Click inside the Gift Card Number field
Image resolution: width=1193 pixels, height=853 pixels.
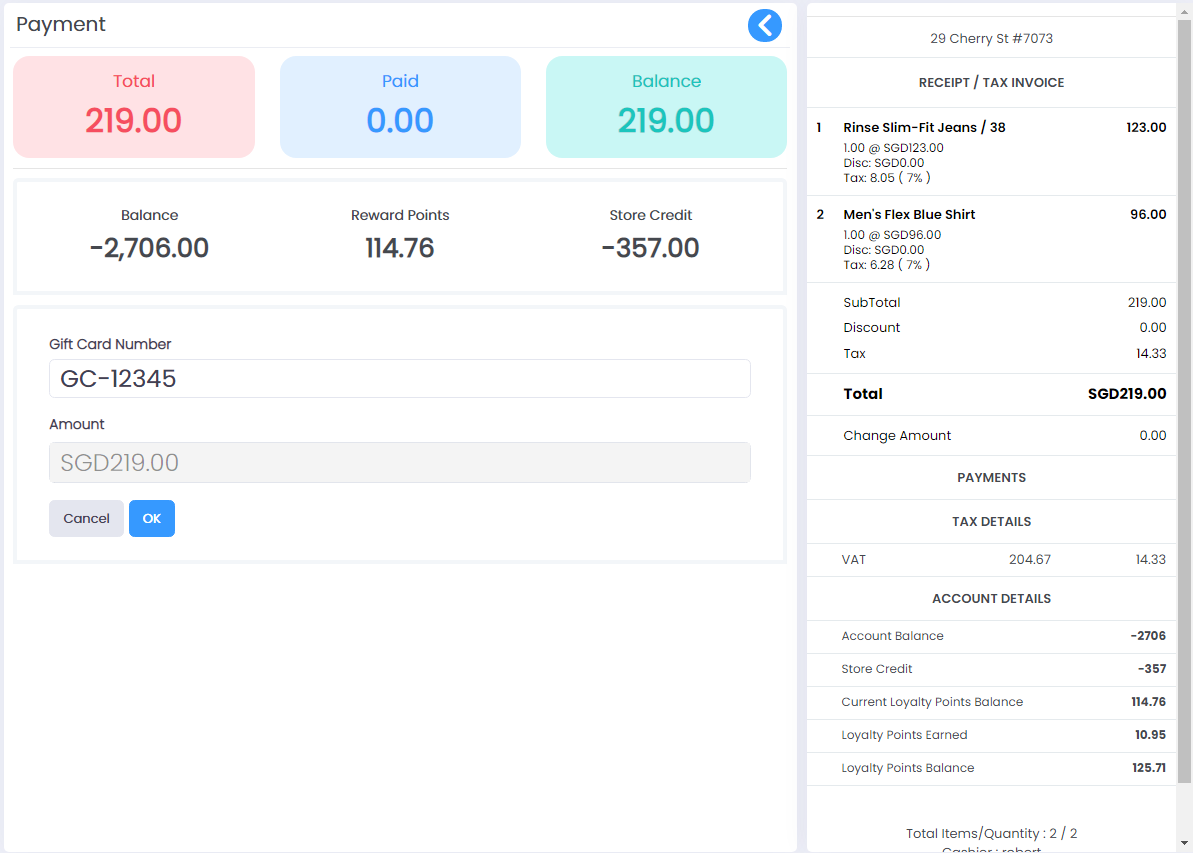coord(399,378)
